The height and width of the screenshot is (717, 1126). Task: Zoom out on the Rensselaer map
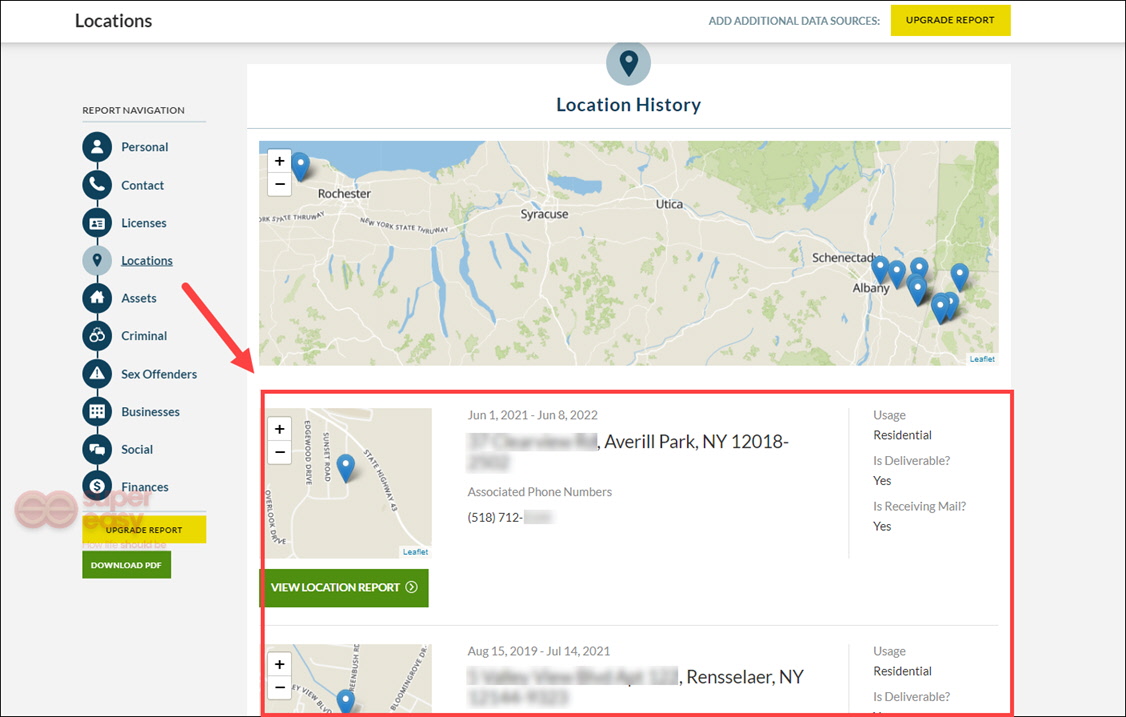279,688
